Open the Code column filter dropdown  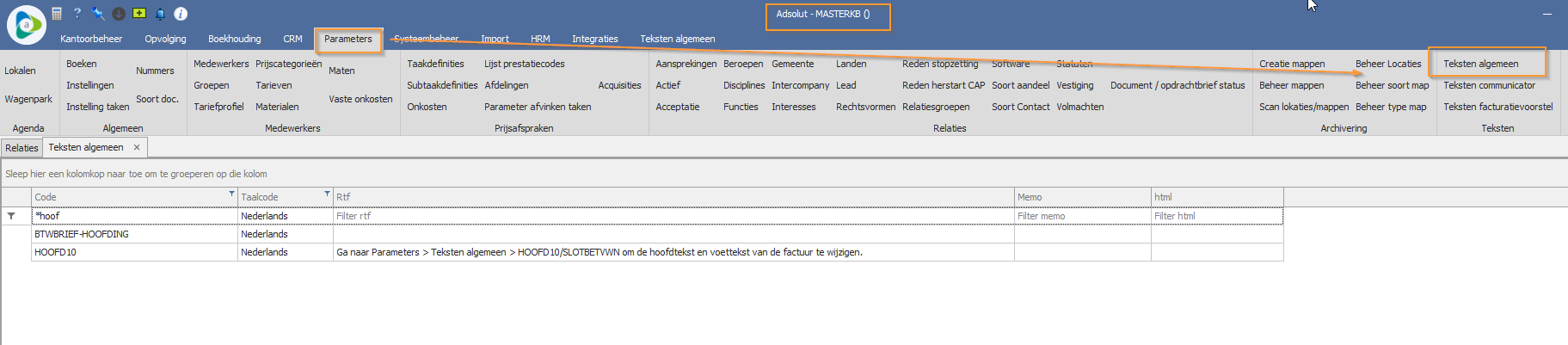tap(231, 194)
